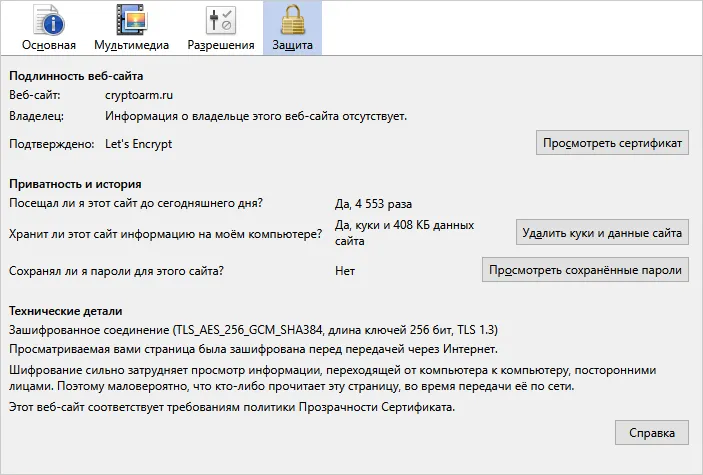
Task: Click the blue info document icon for Основная
Action: click(x=49, y=20)
